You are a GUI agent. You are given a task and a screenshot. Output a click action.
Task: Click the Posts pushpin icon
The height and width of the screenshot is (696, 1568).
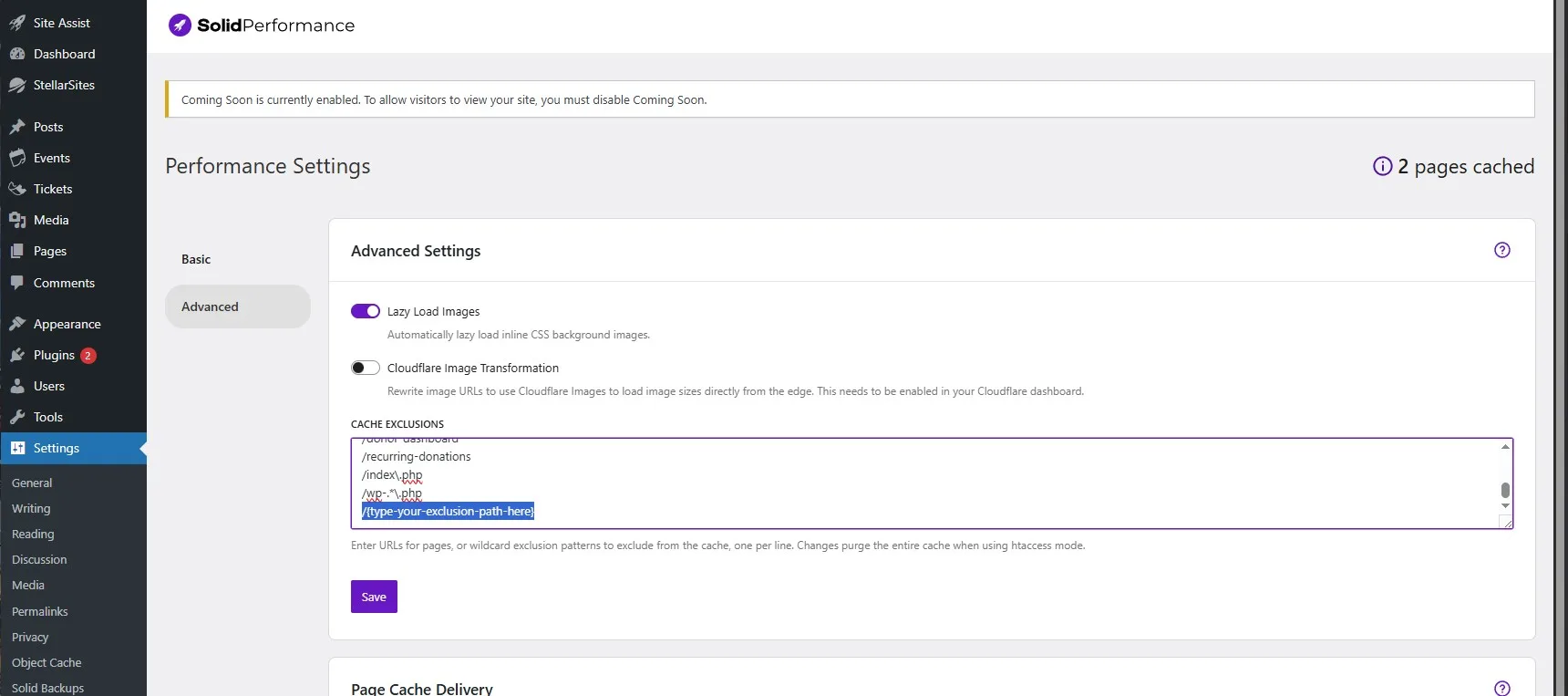point(17,127)
